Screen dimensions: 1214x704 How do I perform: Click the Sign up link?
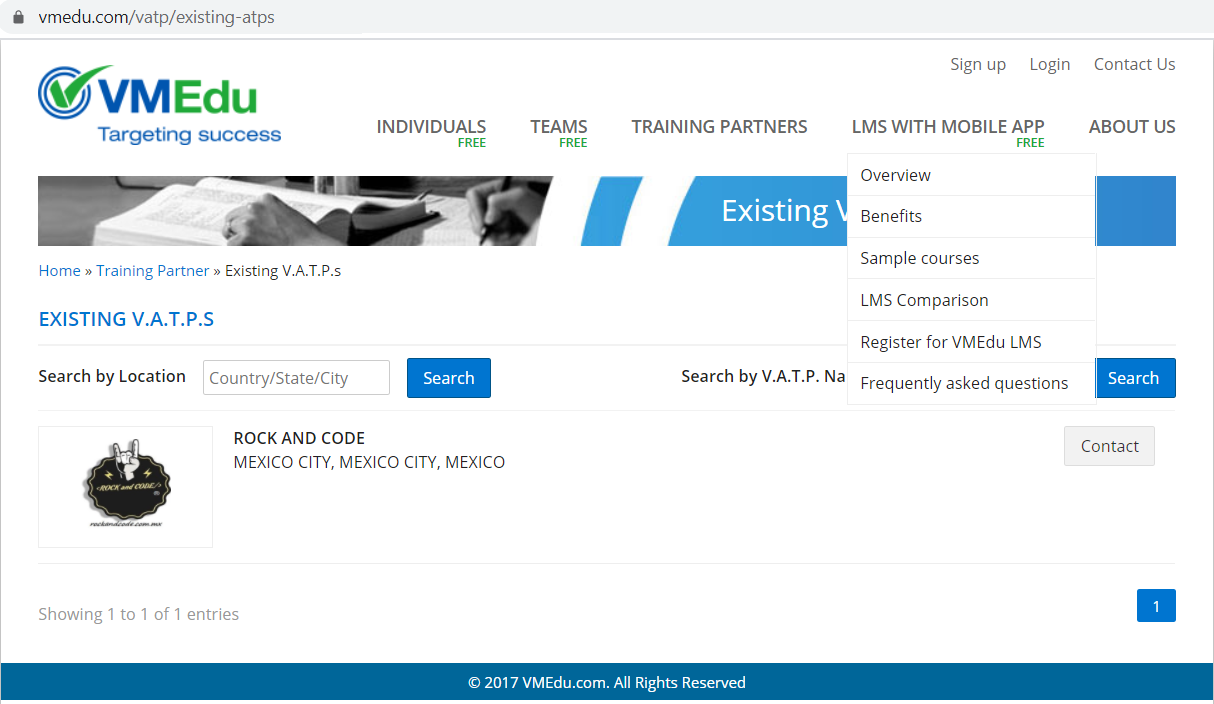pos(977,64)
